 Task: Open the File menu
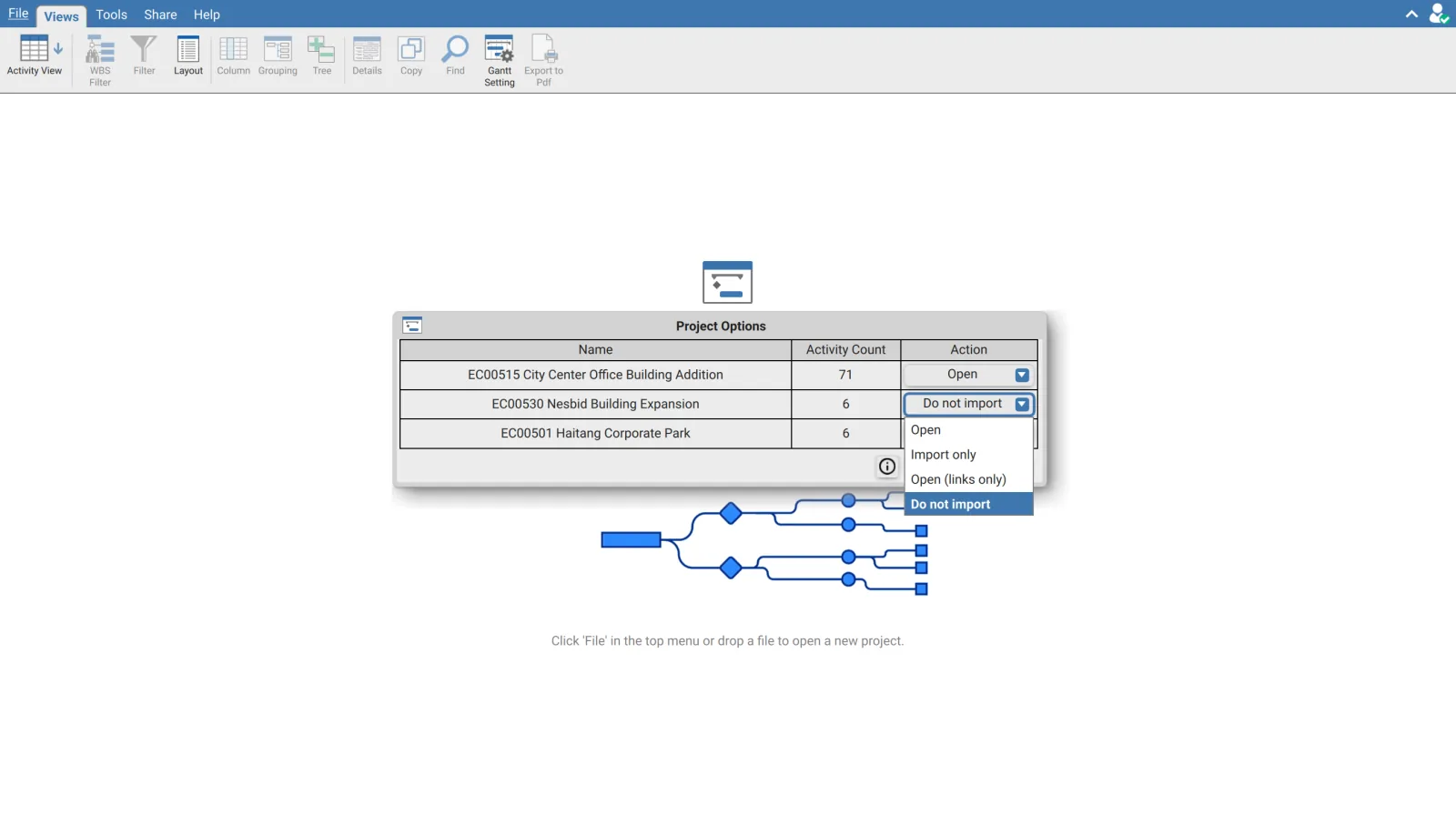pyautogui.click(x=18, y=14)
